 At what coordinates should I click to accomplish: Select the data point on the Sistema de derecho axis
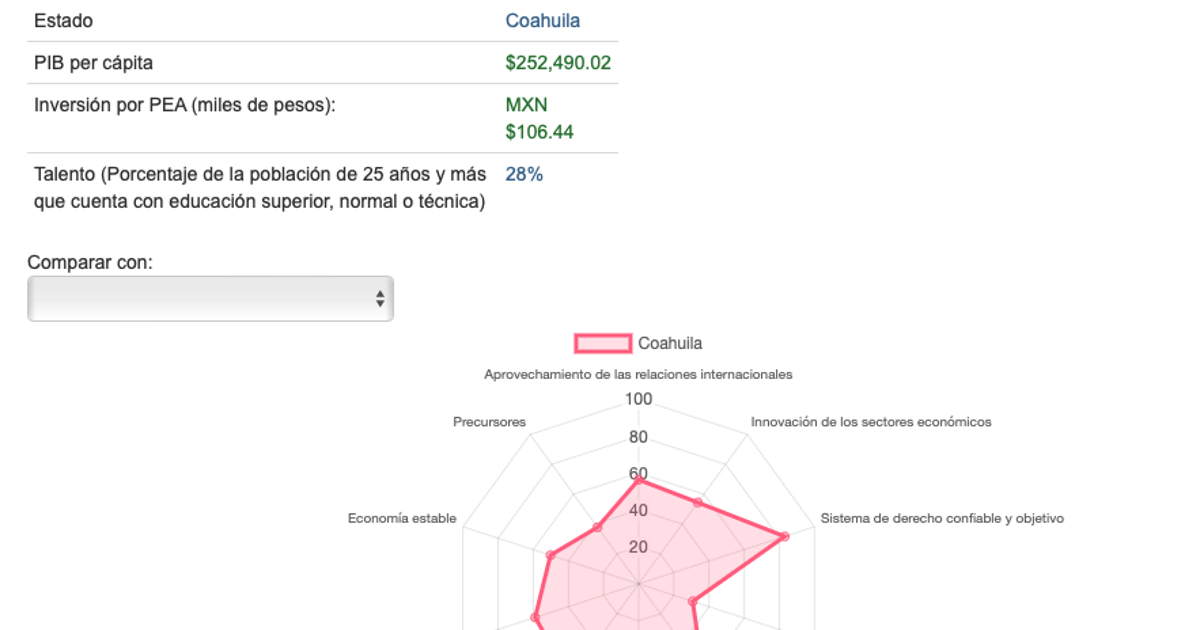coord(784,537)
